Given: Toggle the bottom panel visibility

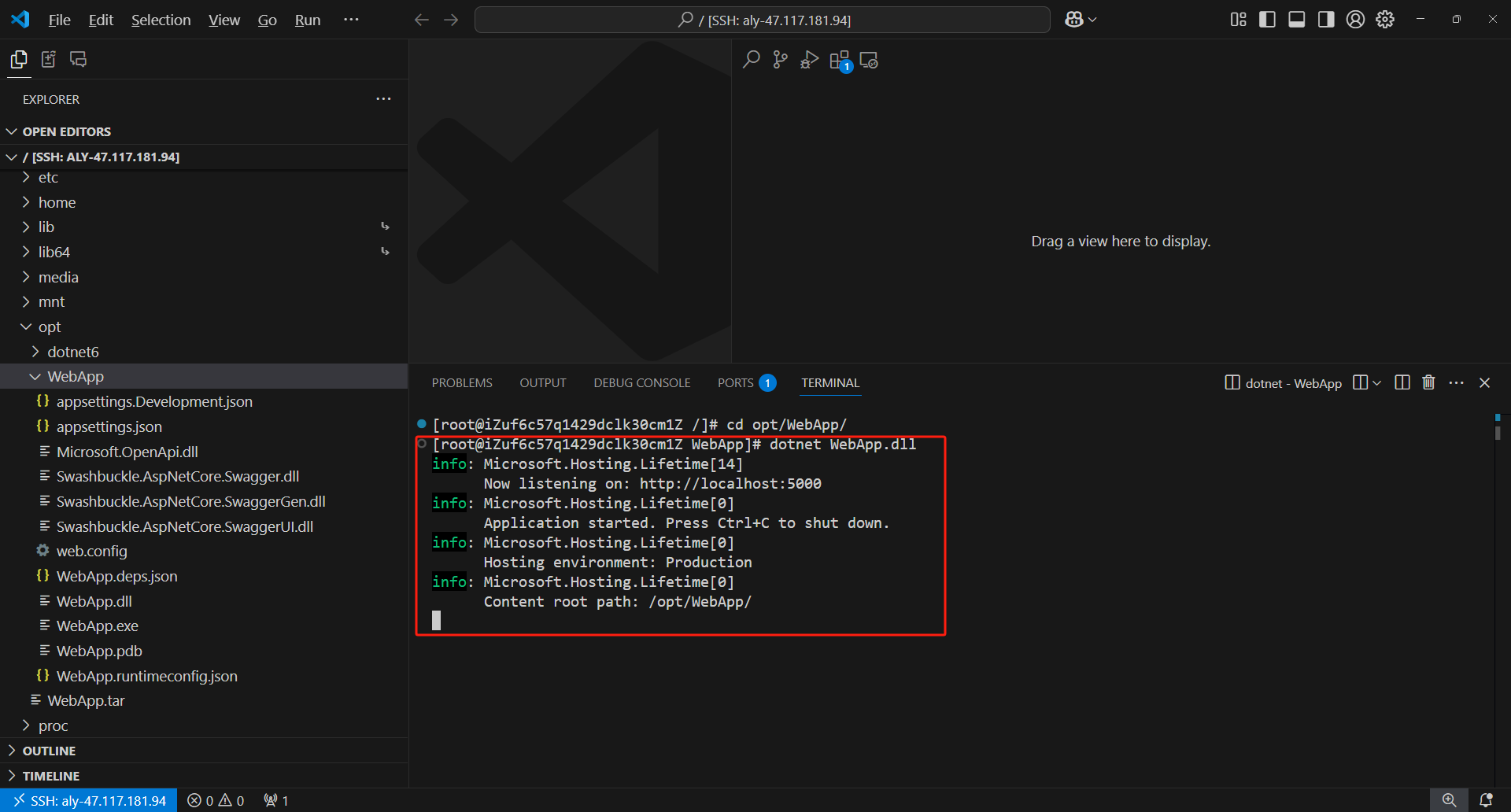Looking at the screenshot, I should (x=1295, y=19).
